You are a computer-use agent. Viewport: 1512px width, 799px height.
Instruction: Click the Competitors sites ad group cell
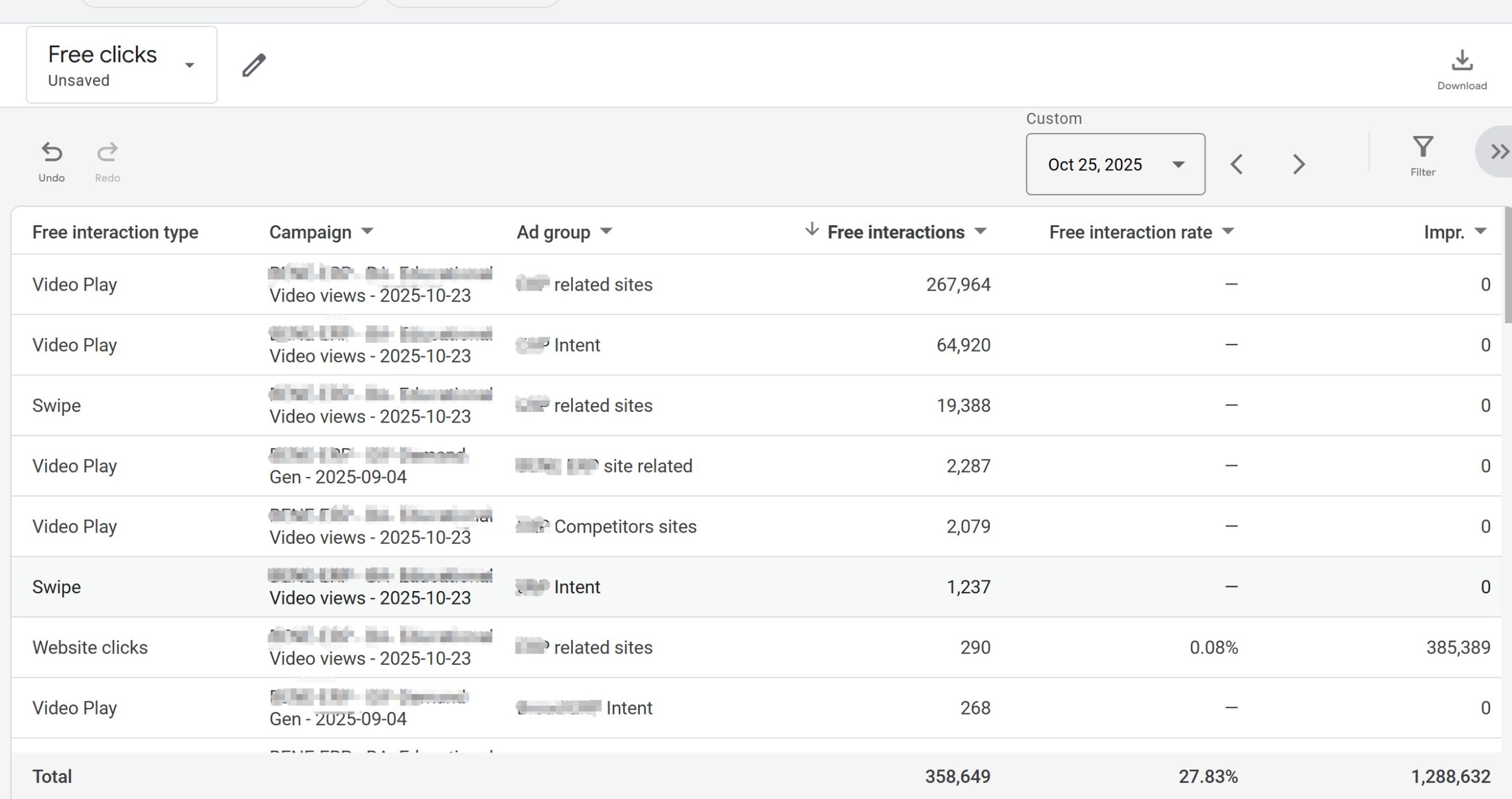click(625, 527)
